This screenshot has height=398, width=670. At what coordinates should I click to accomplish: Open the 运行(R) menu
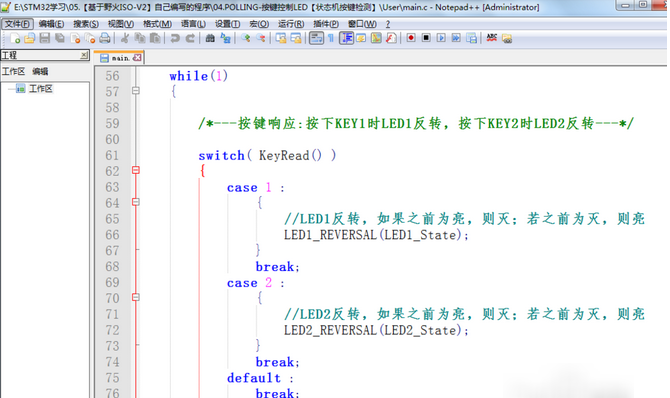(x=291, y=24)
